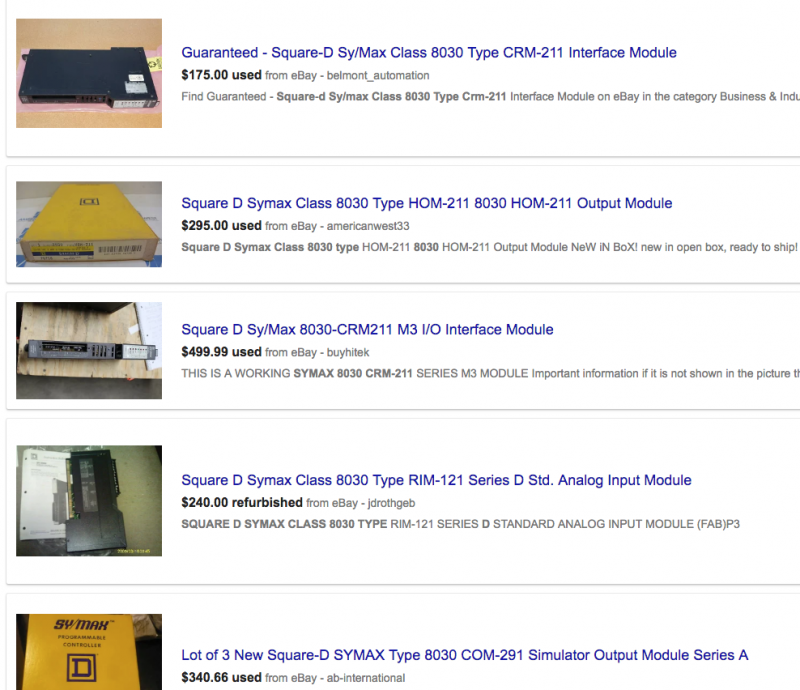Viewport: 800px width, 690px height.
Task: Open the Square D HOM-211 Output Module listing
Action: tap(427, 203)
